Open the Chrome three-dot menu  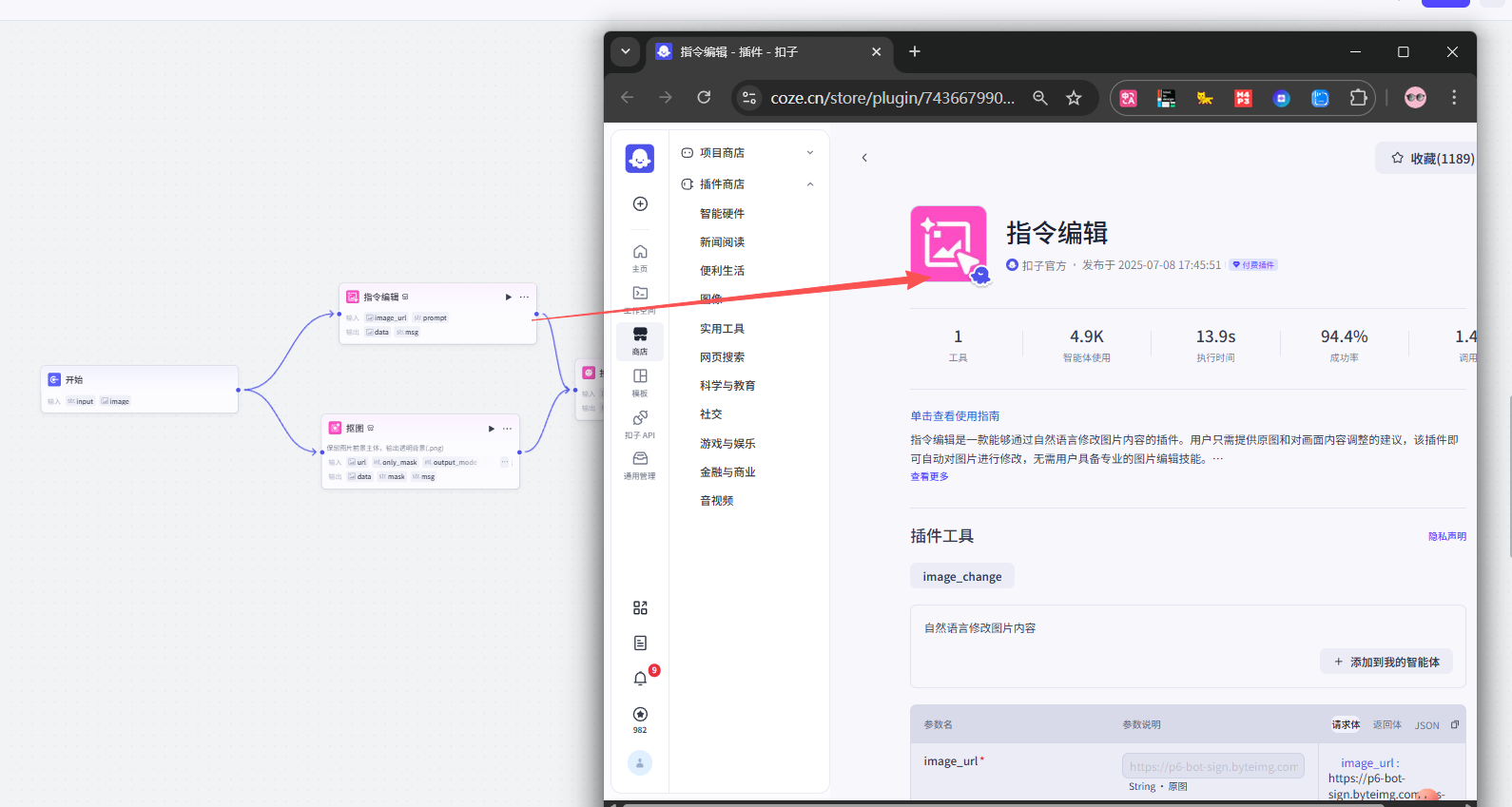click(x=1454, y=97)
